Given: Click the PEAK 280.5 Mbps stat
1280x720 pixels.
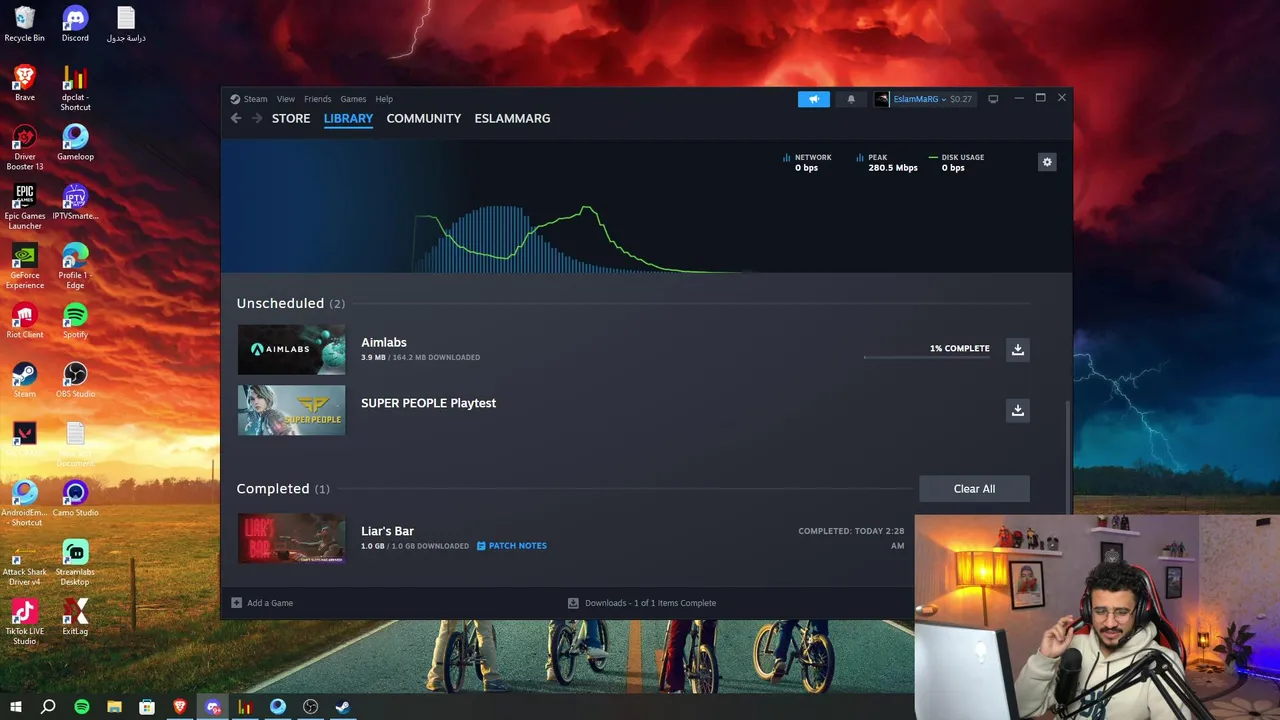Looking at the screenshot, I should pyautogui.click(x=887, y=162).
